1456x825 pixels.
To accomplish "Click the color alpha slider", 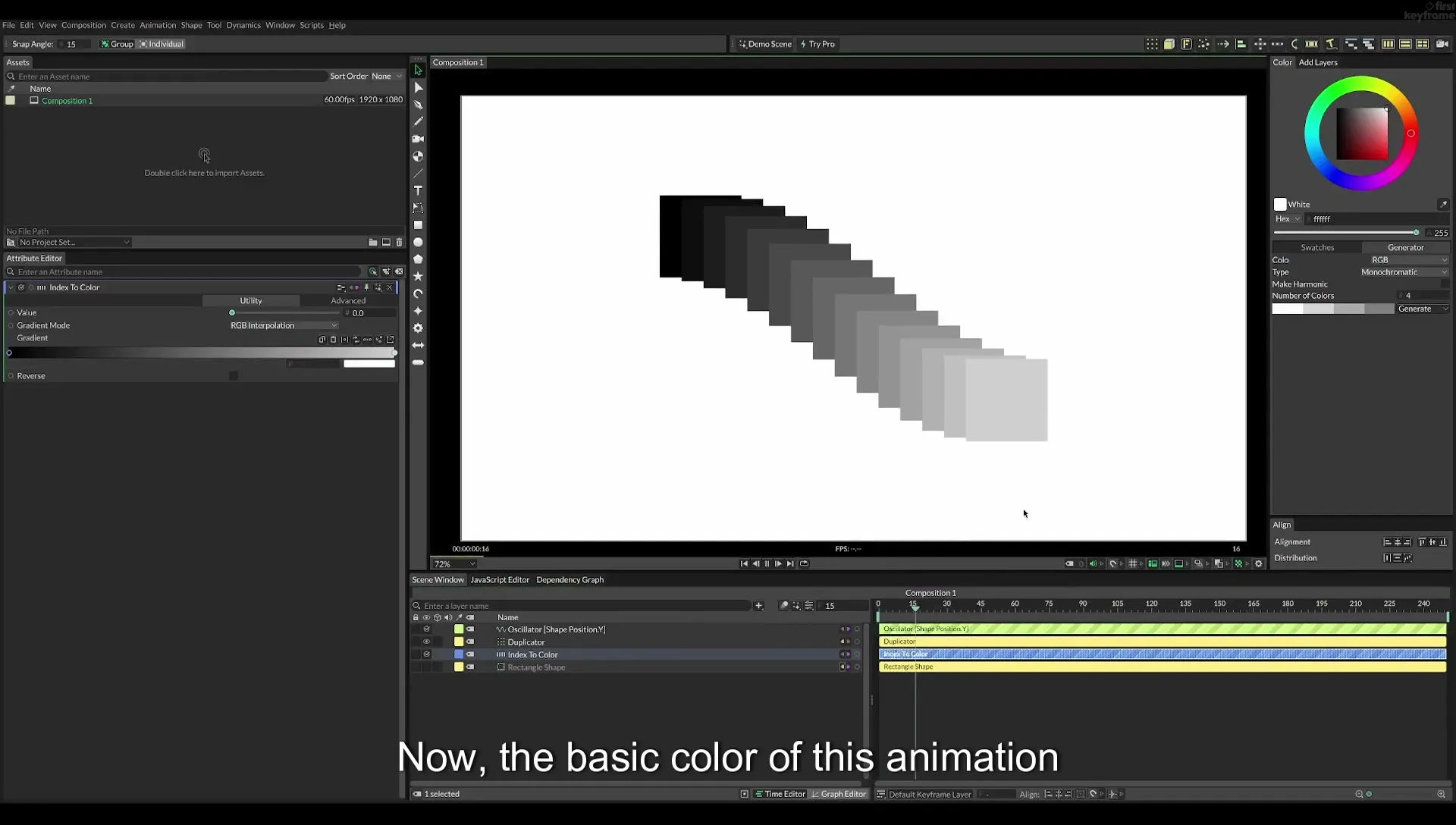I will coord(1346,233).
